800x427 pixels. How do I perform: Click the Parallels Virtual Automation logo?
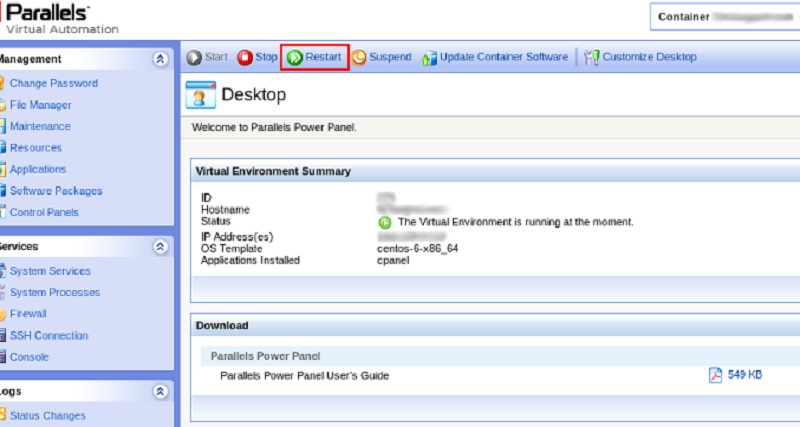pyautogui.click(x=60, y=19)
